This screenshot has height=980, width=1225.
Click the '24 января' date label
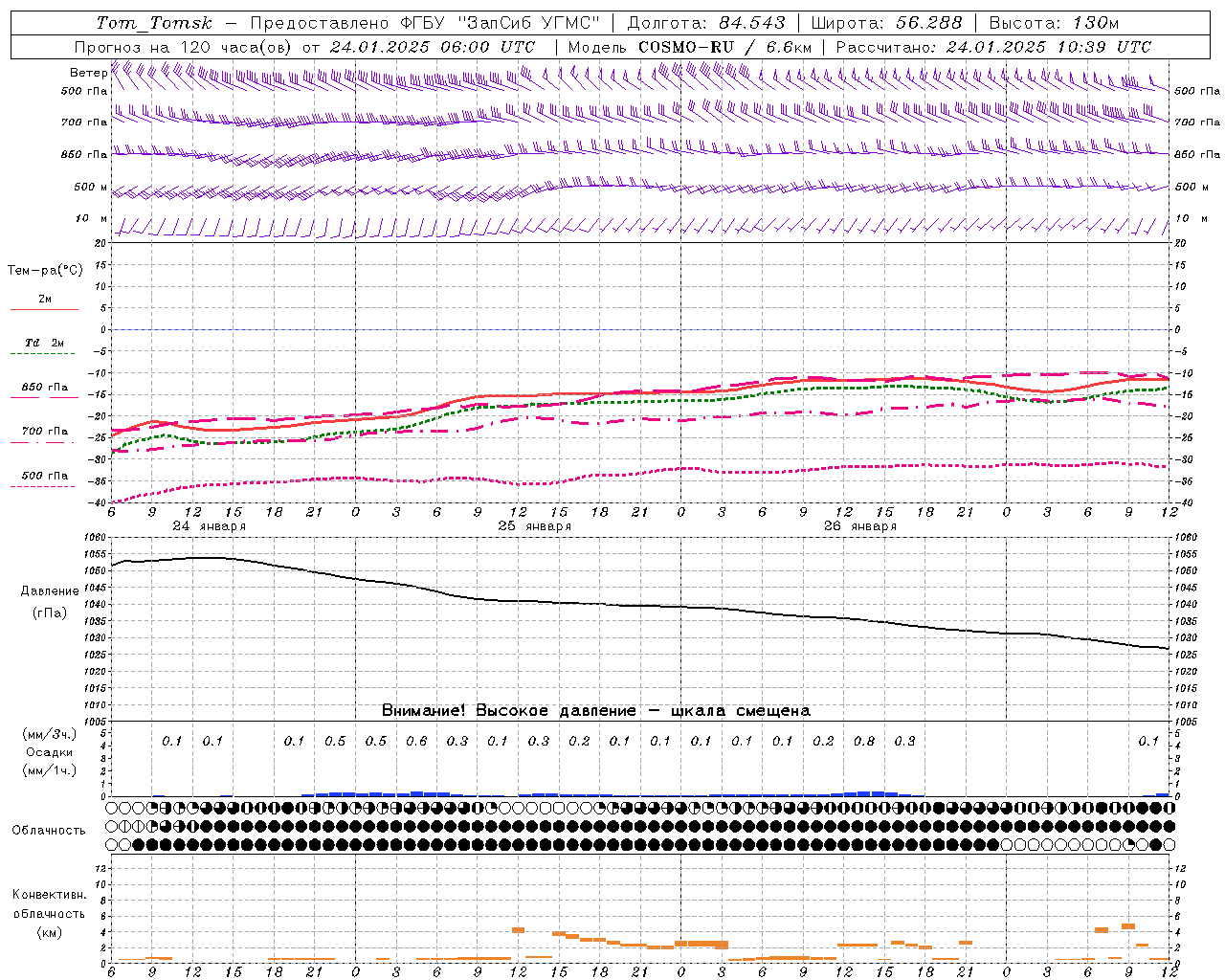[210, 526]
